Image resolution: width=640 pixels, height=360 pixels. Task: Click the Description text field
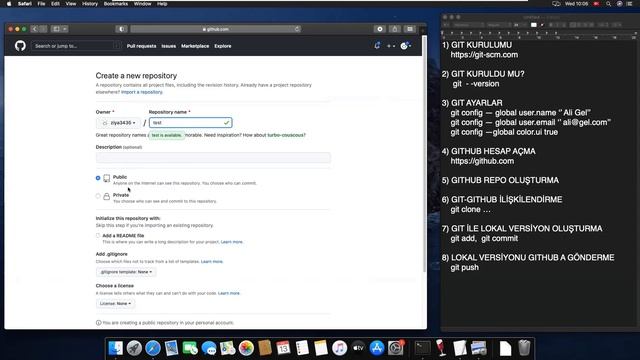click(x=213, y=158)
